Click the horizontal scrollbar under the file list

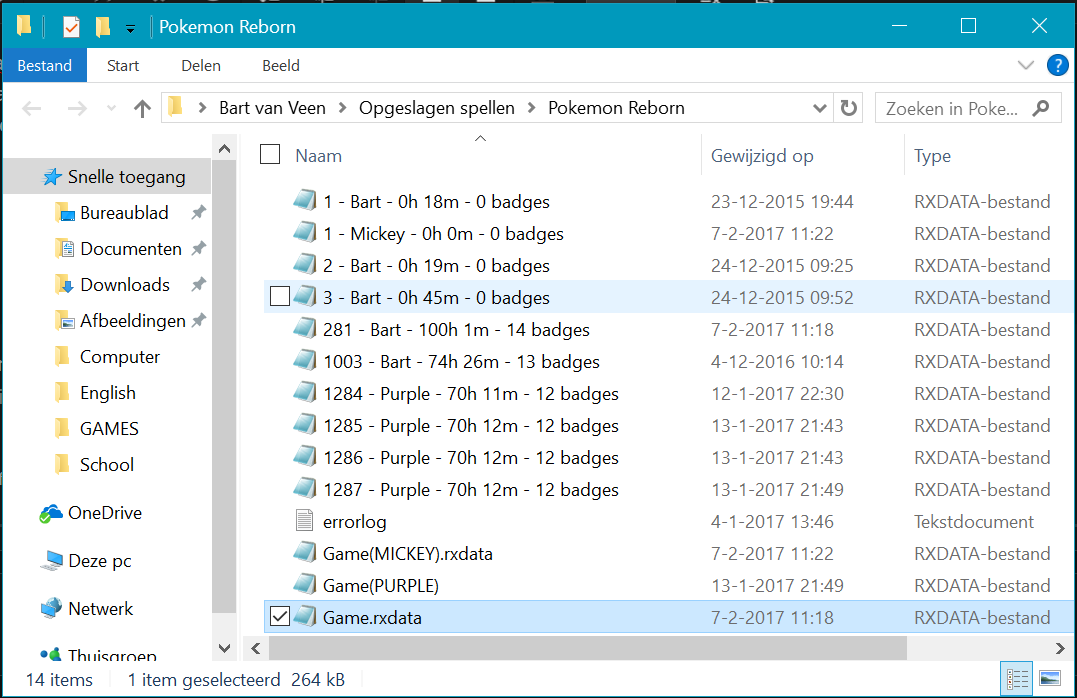(x=580, y=649)
